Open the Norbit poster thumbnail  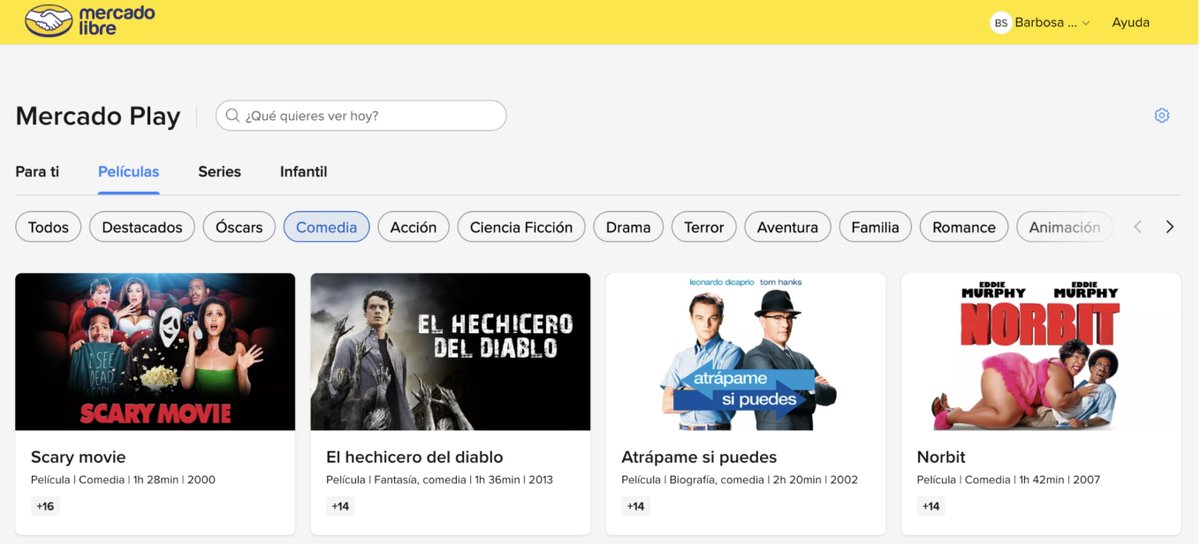click(x=1041, y=352)
